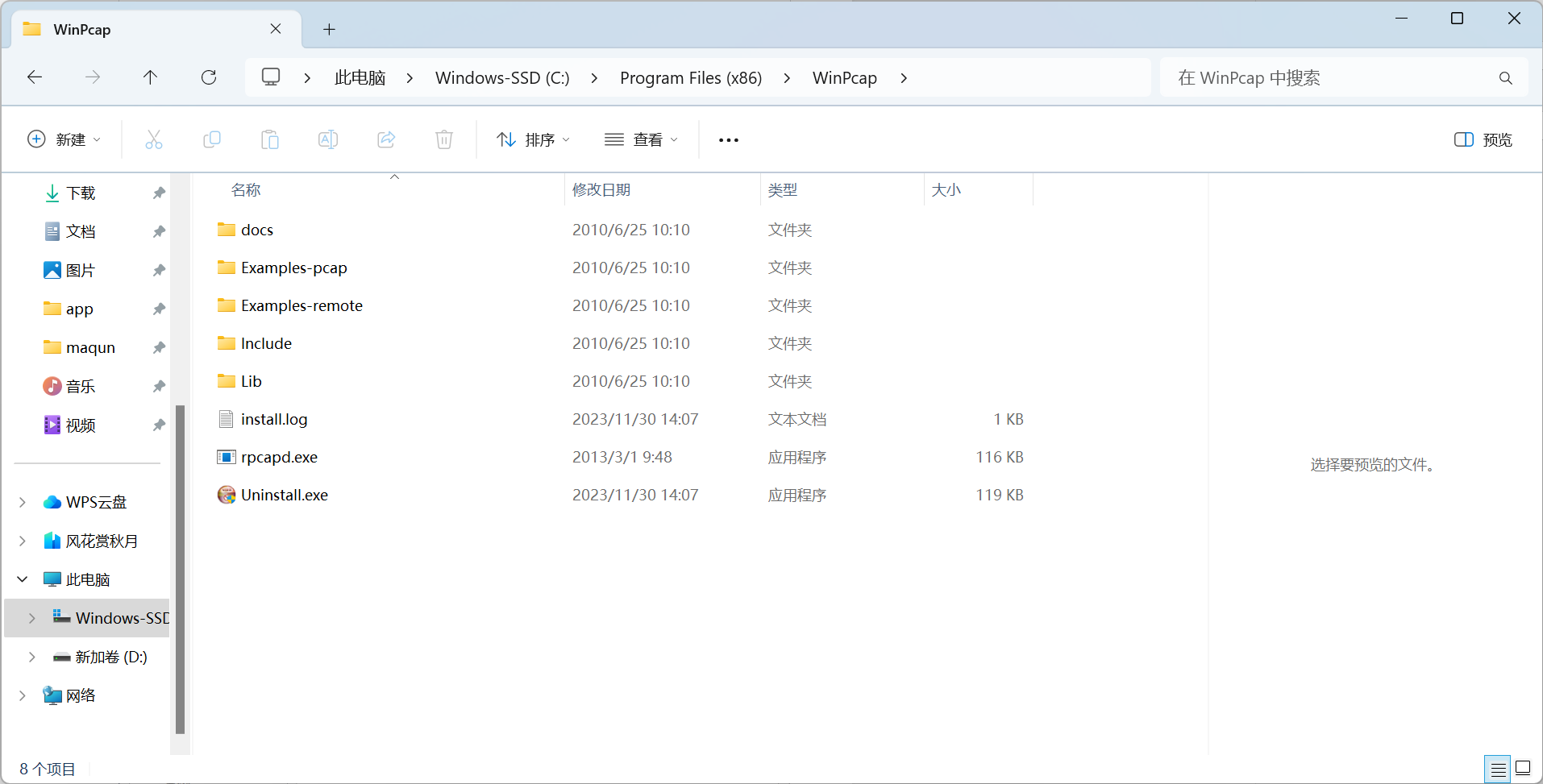Sort by 名称 column header
The height and width of the screenshot is (784, 1543).
(x=246, y=190)
